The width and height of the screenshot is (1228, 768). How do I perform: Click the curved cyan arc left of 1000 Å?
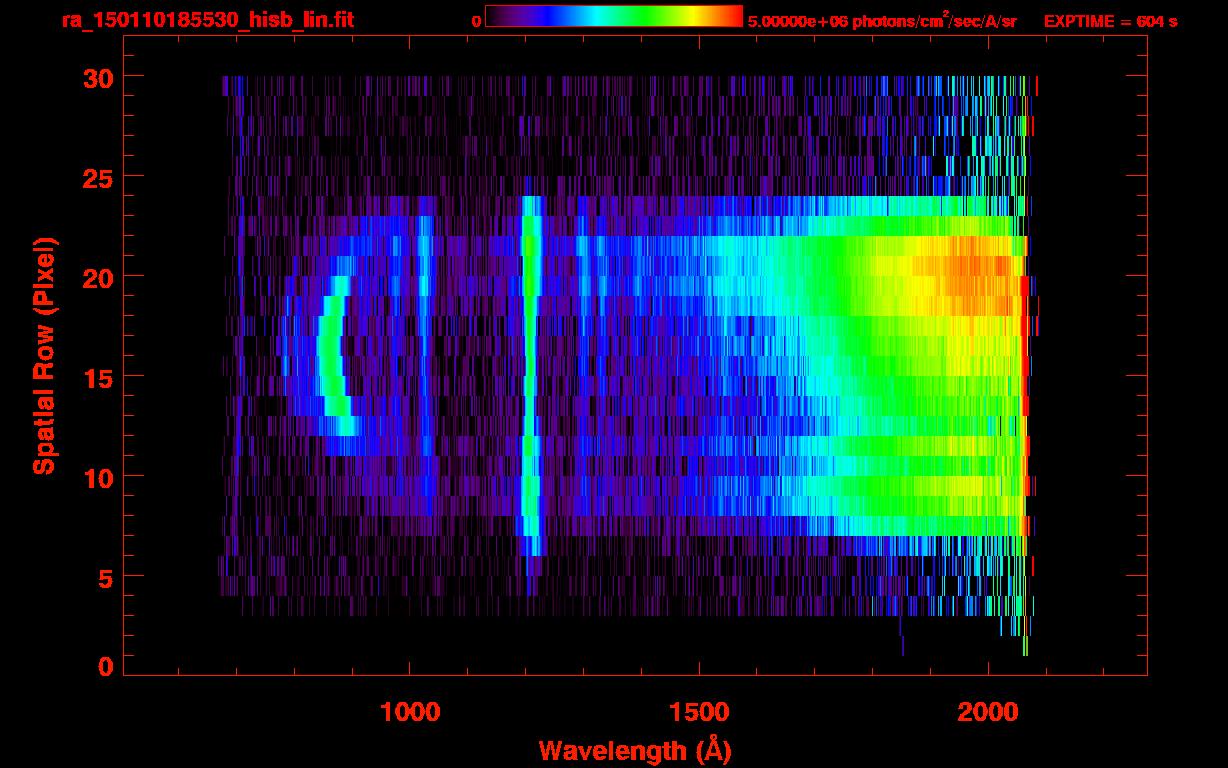click(x=330, y=350)
